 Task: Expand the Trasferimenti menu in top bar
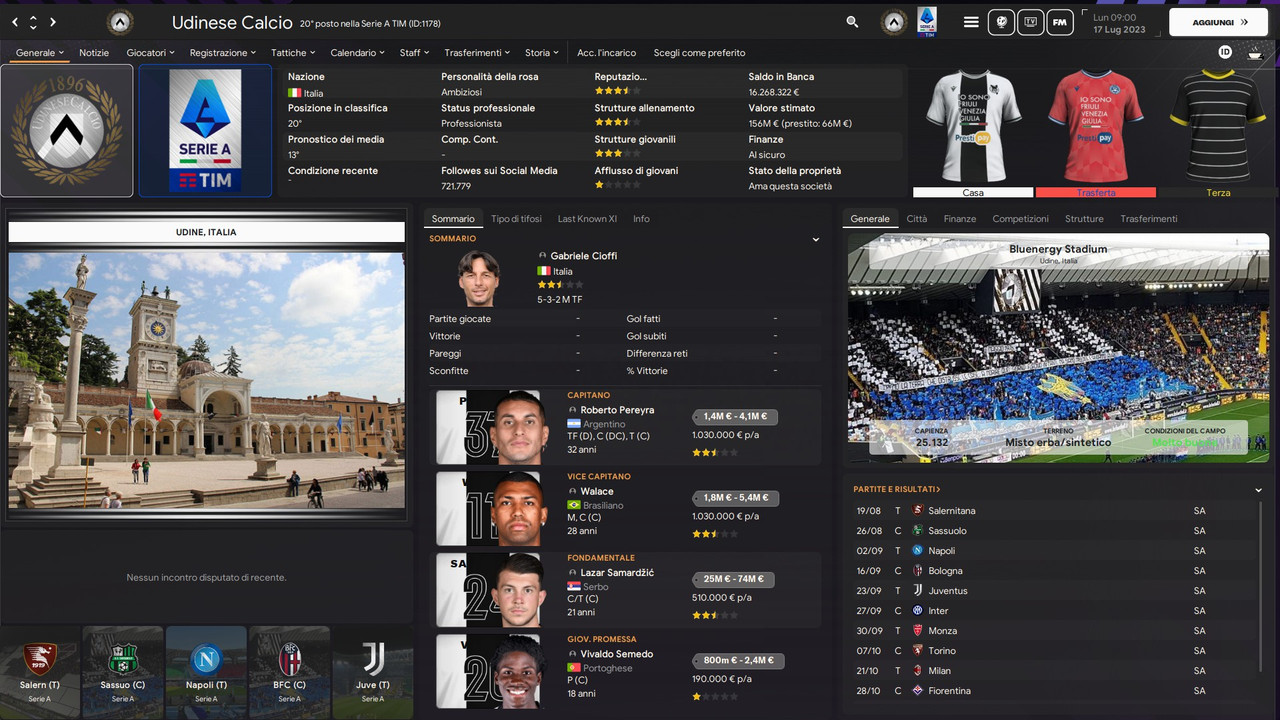(x=477, y=52)
